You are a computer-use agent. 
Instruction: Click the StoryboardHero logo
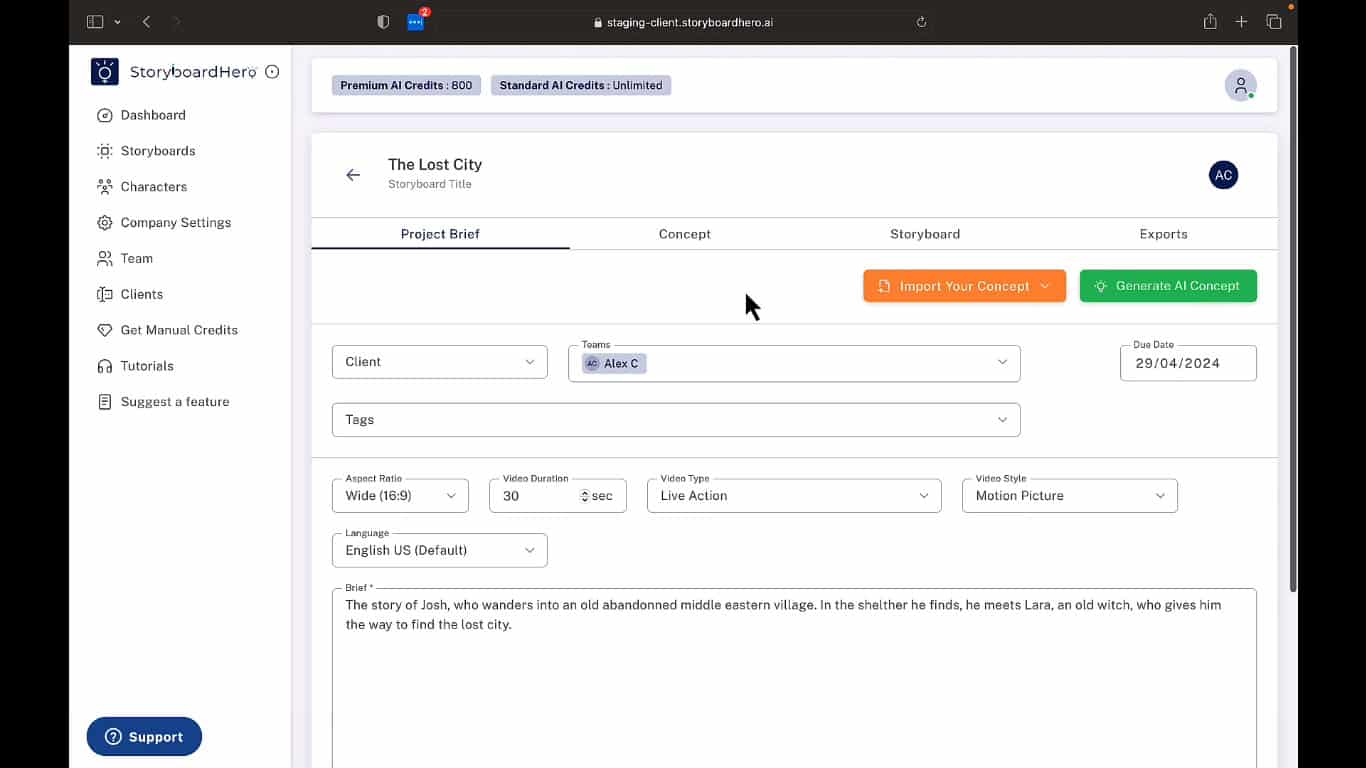coord(174,72)
